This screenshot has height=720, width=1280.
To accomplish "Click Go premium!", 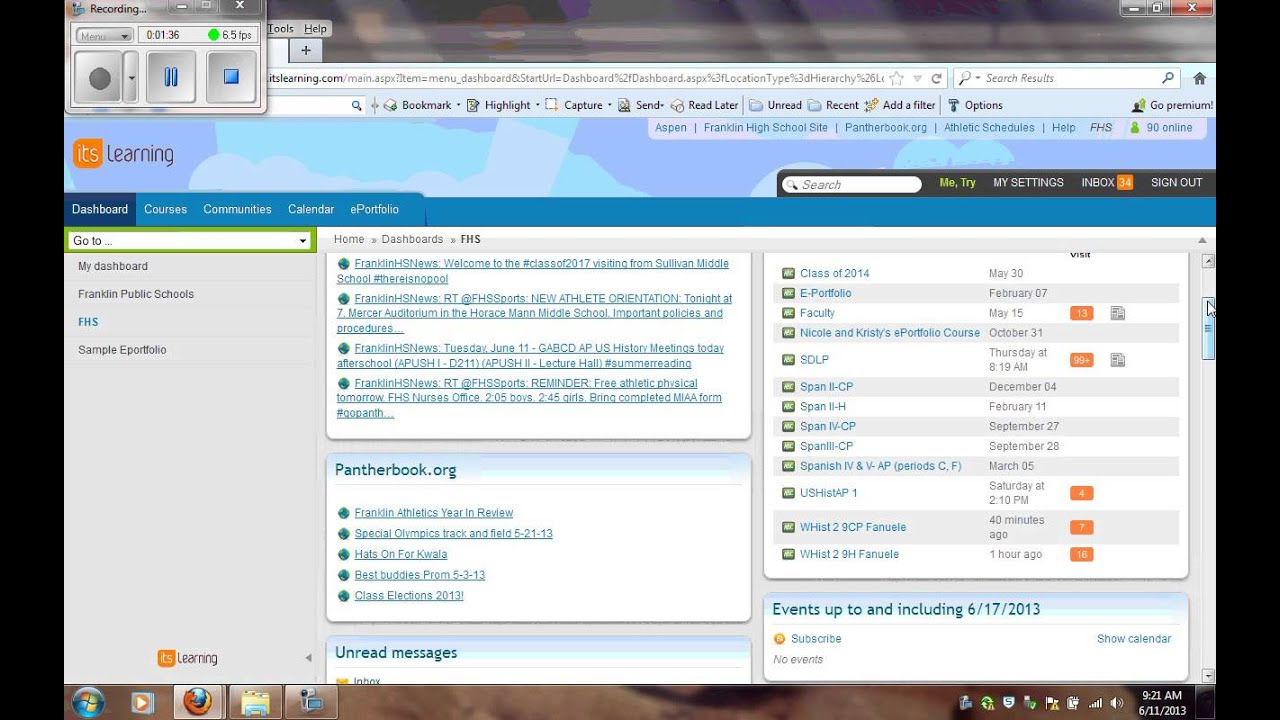I will point(1173,105).
